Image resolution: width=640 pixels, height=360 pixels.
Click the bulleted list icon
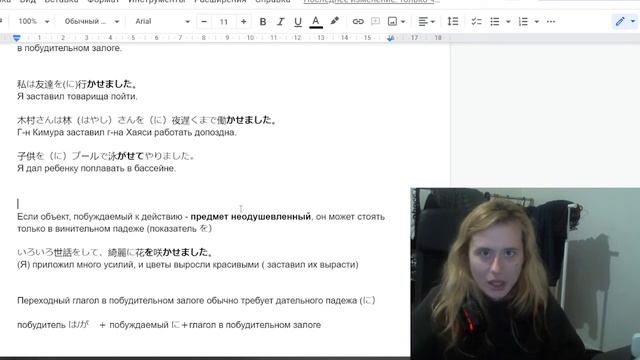click(x=495, y=22)
